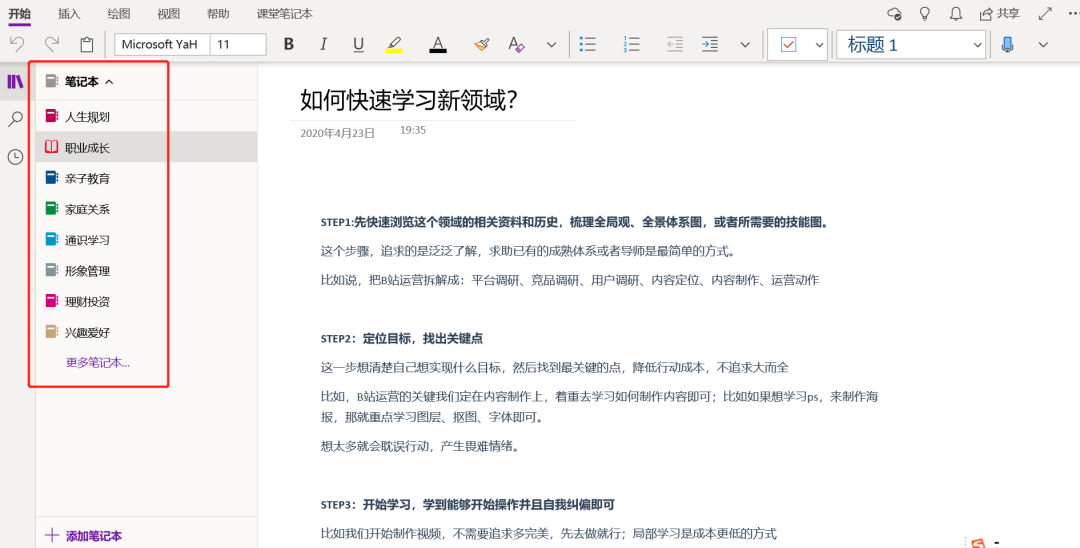Image resolution: width=1080 pixels, height=548 pixels.
Task: Toggle bold formatting
Action: [x=289, y=45]
